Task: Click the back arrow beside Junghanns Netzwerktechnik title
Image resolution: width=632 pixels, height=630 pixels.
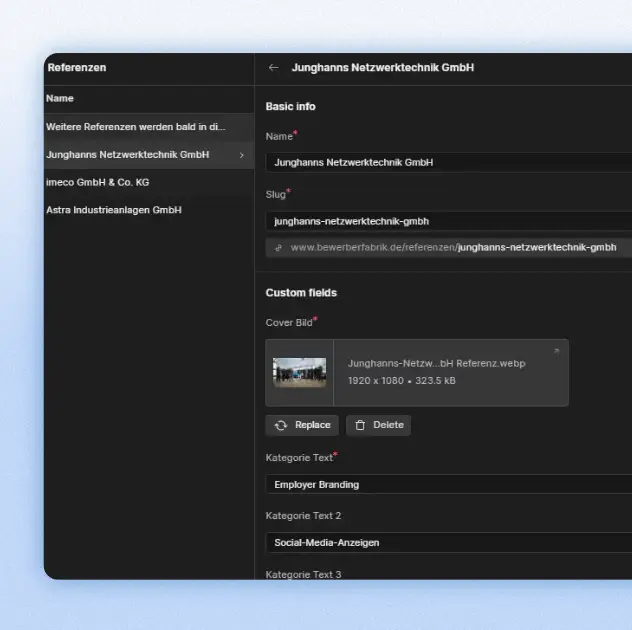Action: tap(274, 68)
